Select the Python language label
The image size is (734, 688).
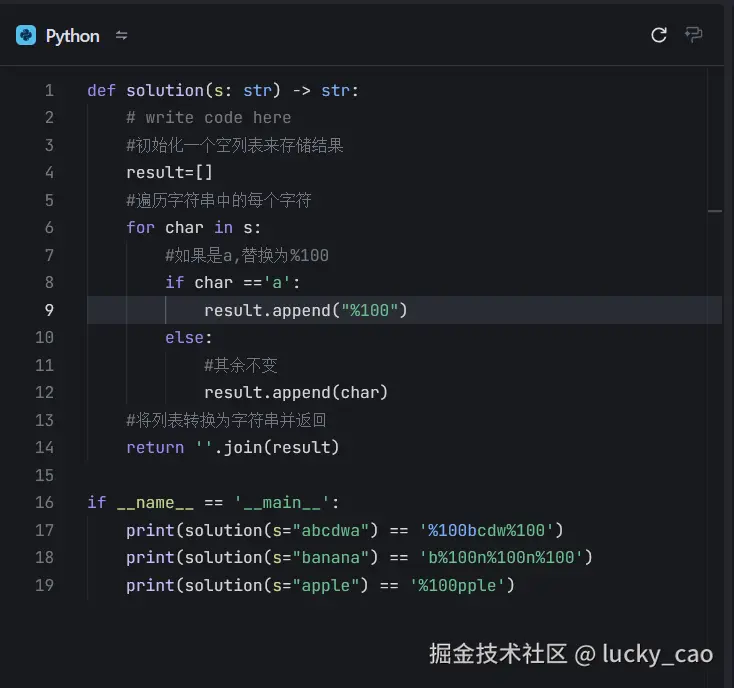[x=73, y=36]
